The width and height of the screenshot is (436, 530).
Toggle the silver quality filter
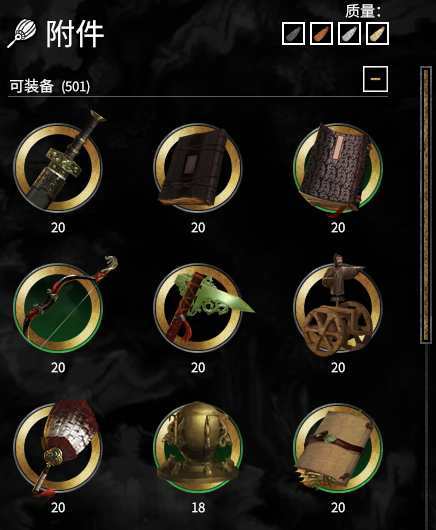tap(349, 33)
